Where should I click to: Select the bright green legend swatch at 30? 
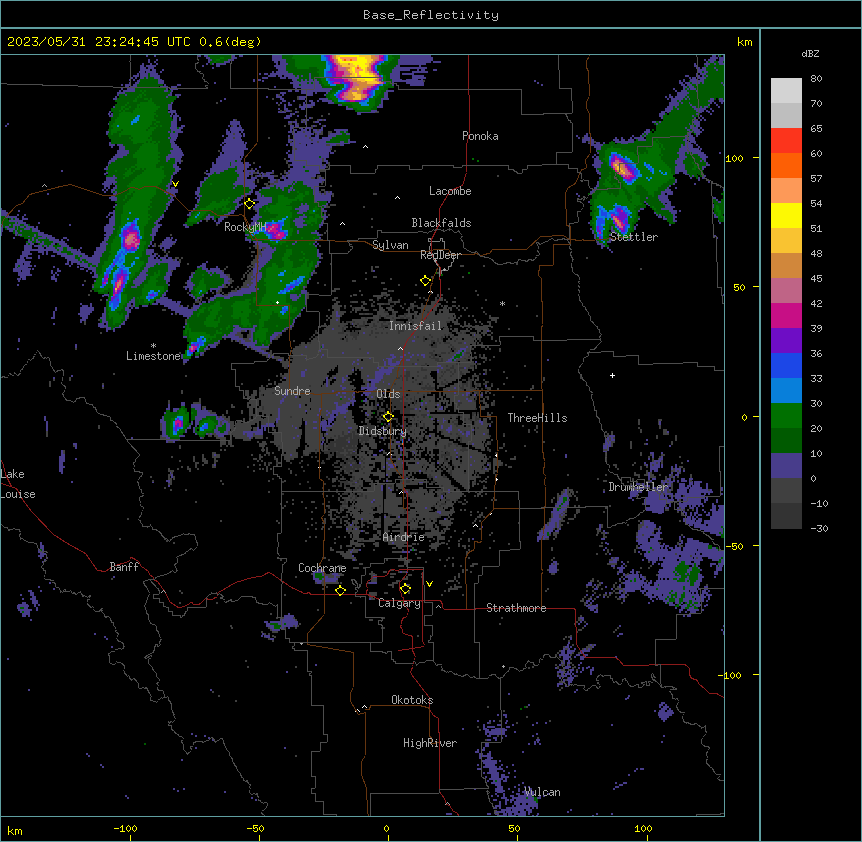(x=786, y=416)
